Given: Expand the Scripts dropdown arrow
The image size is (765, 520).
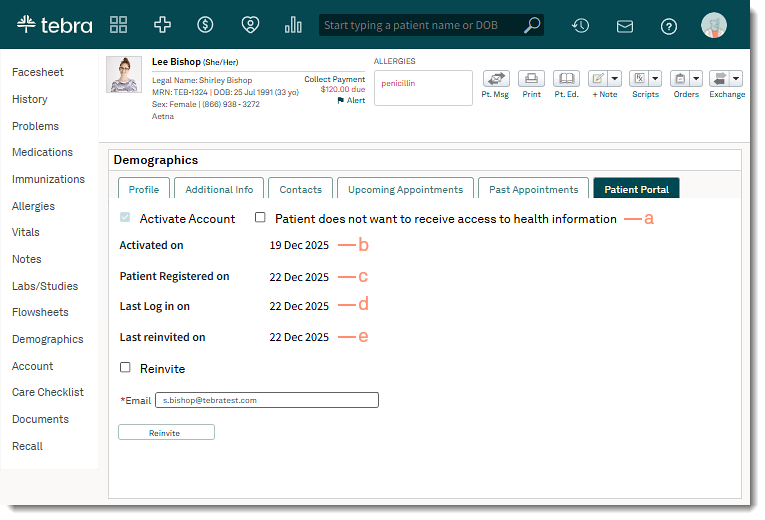Looking at the screenshot, I should [655, 79].
